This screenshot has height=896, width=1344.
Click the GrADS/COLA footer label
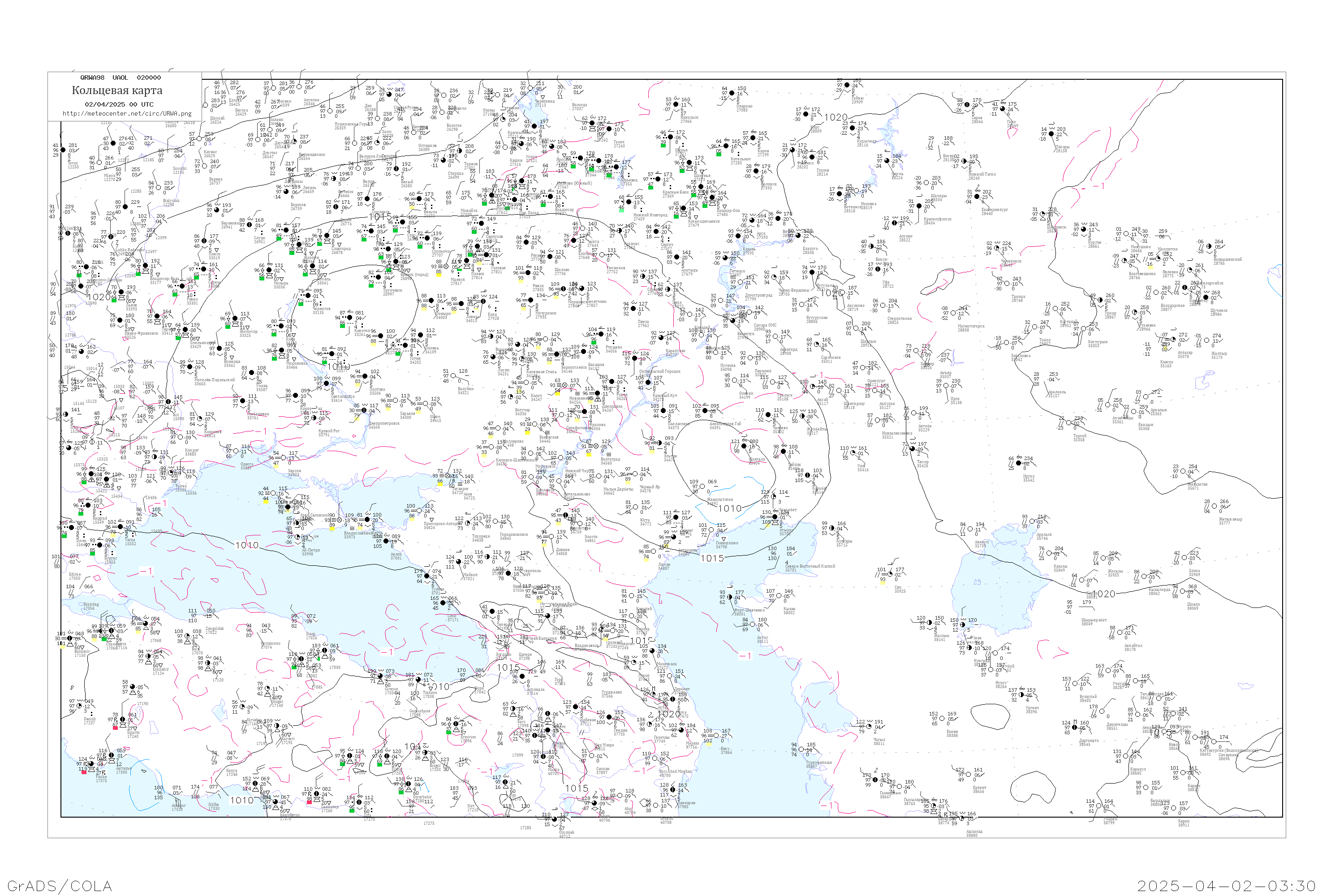point(60,886)
